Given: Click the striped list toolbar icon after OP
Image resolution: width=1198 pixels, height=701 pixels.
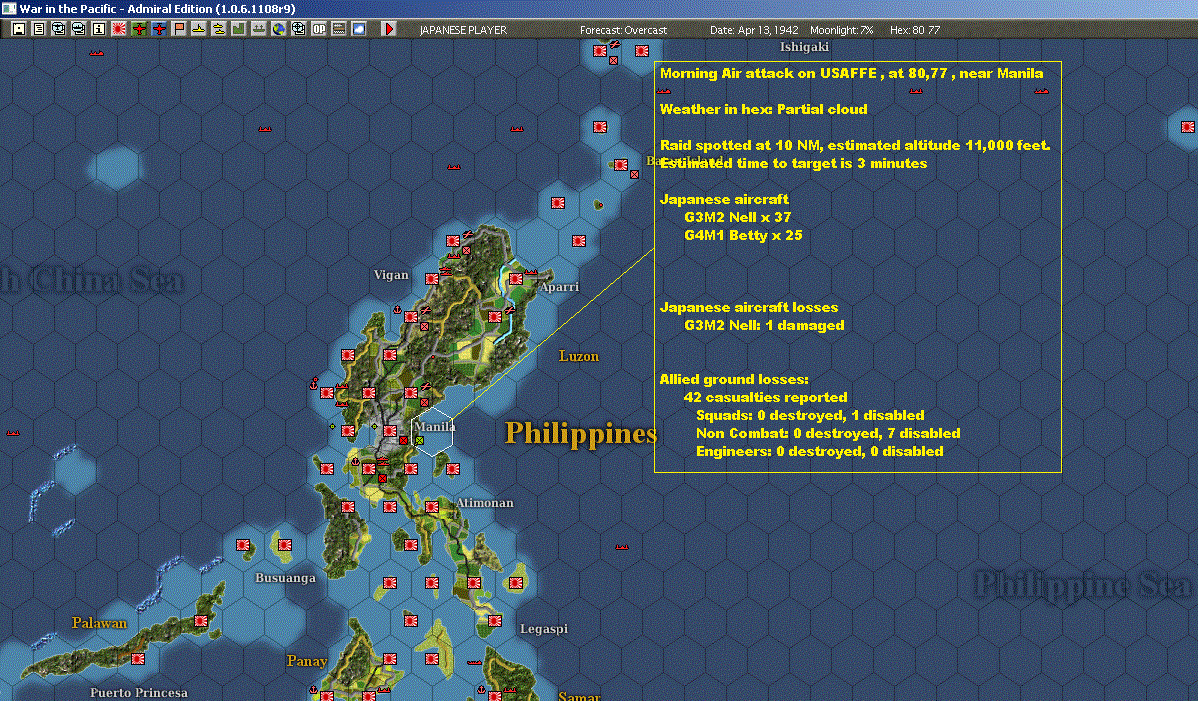Looking at the screenshot, I should coord(338,29).
